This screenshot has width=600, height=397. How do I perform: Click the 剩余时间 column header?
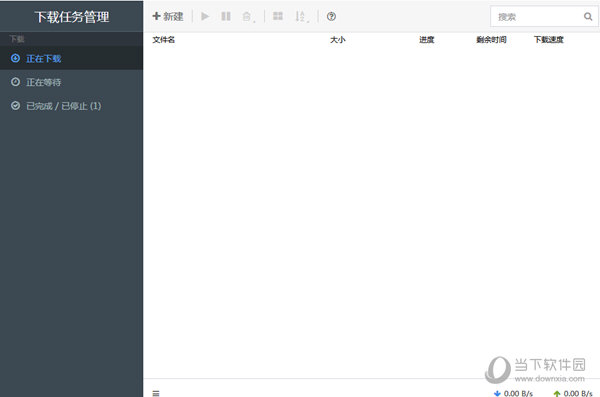pos(491,40)
